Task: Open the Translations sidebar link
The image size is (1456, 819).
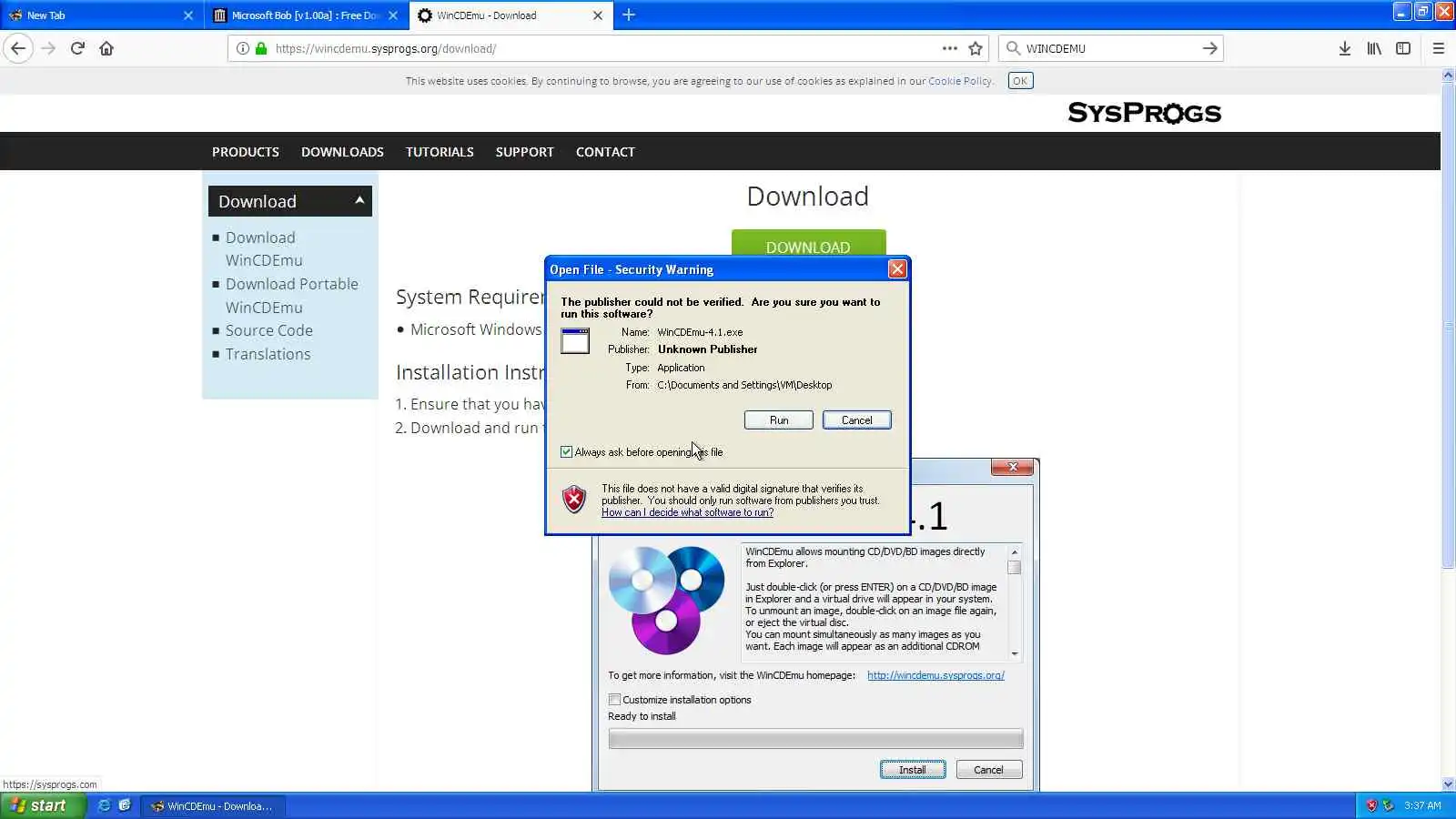Action: tap(268, 354)
